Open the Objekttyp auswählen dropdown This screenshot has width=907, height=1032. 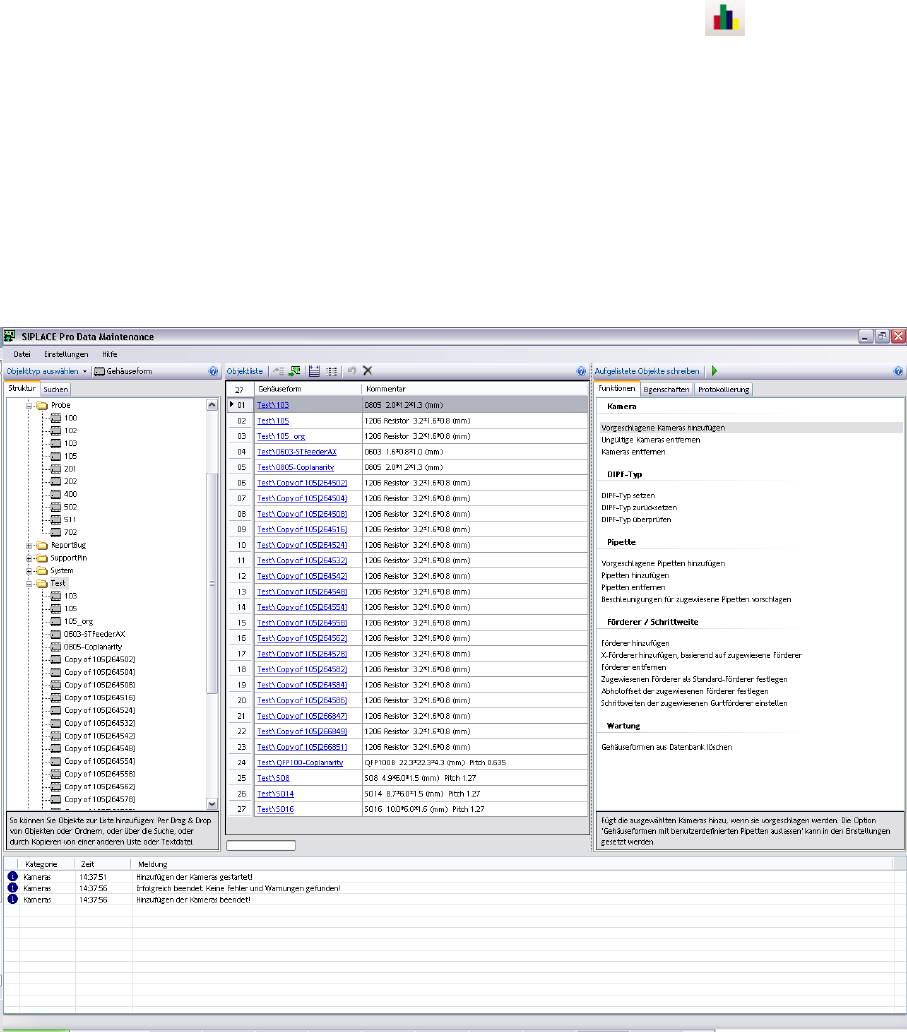(47, 371)
